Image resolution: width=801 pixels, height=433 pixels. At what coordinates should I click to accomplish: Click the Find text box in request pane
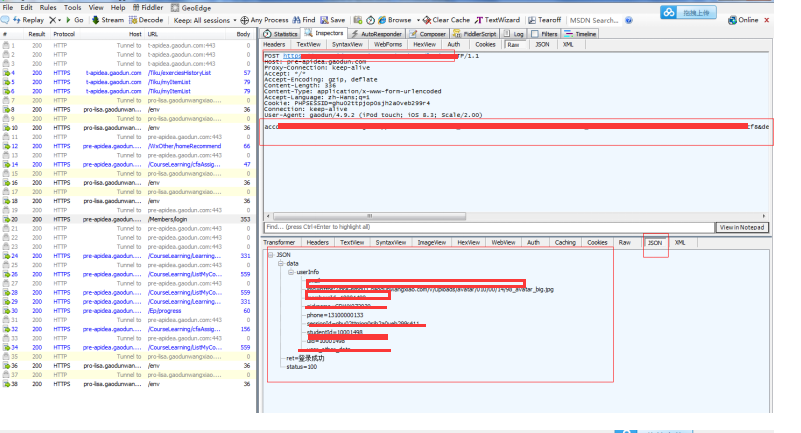[489, 227]
